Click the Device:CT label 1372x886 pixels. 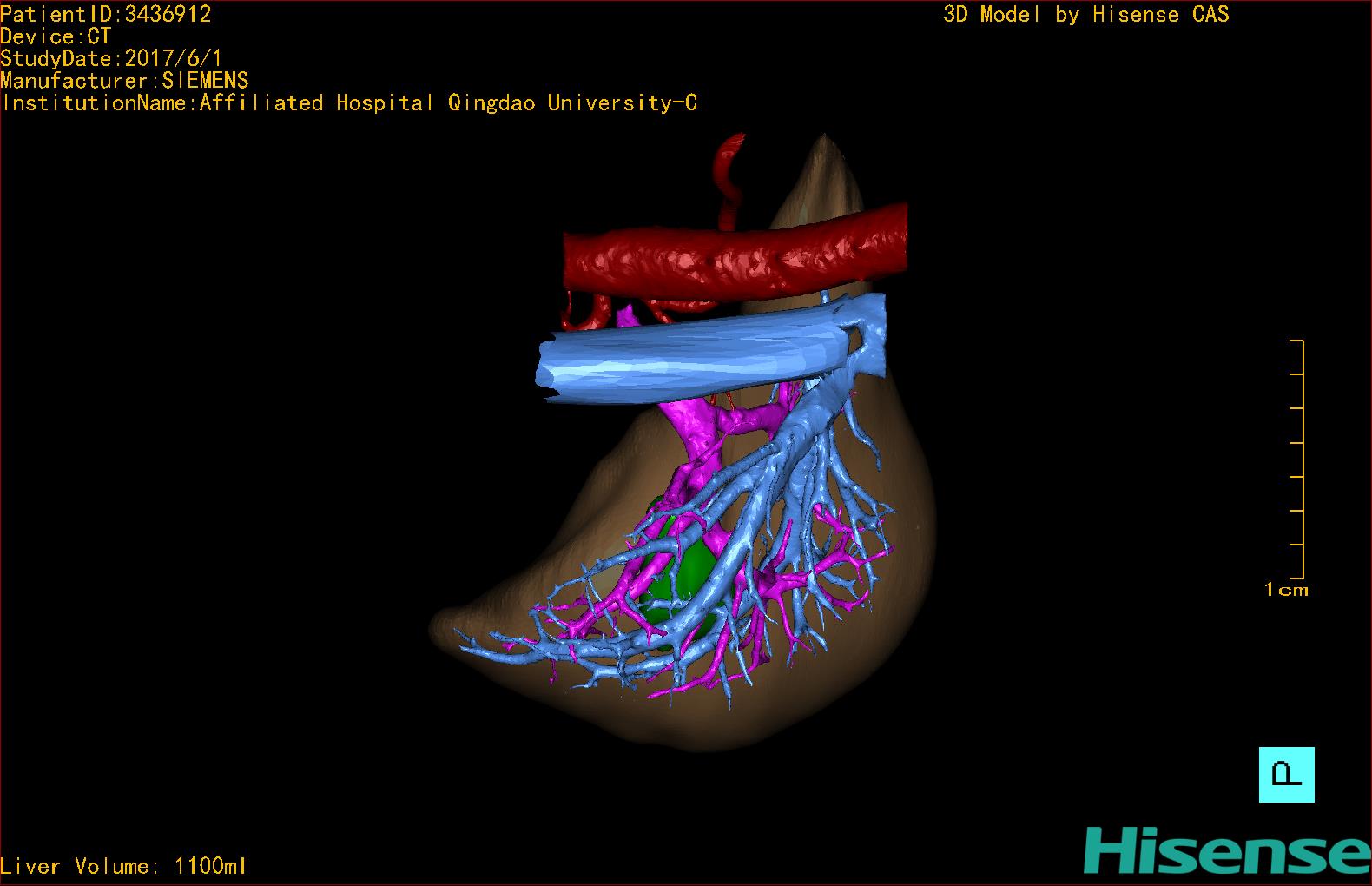tap(56, 36)
